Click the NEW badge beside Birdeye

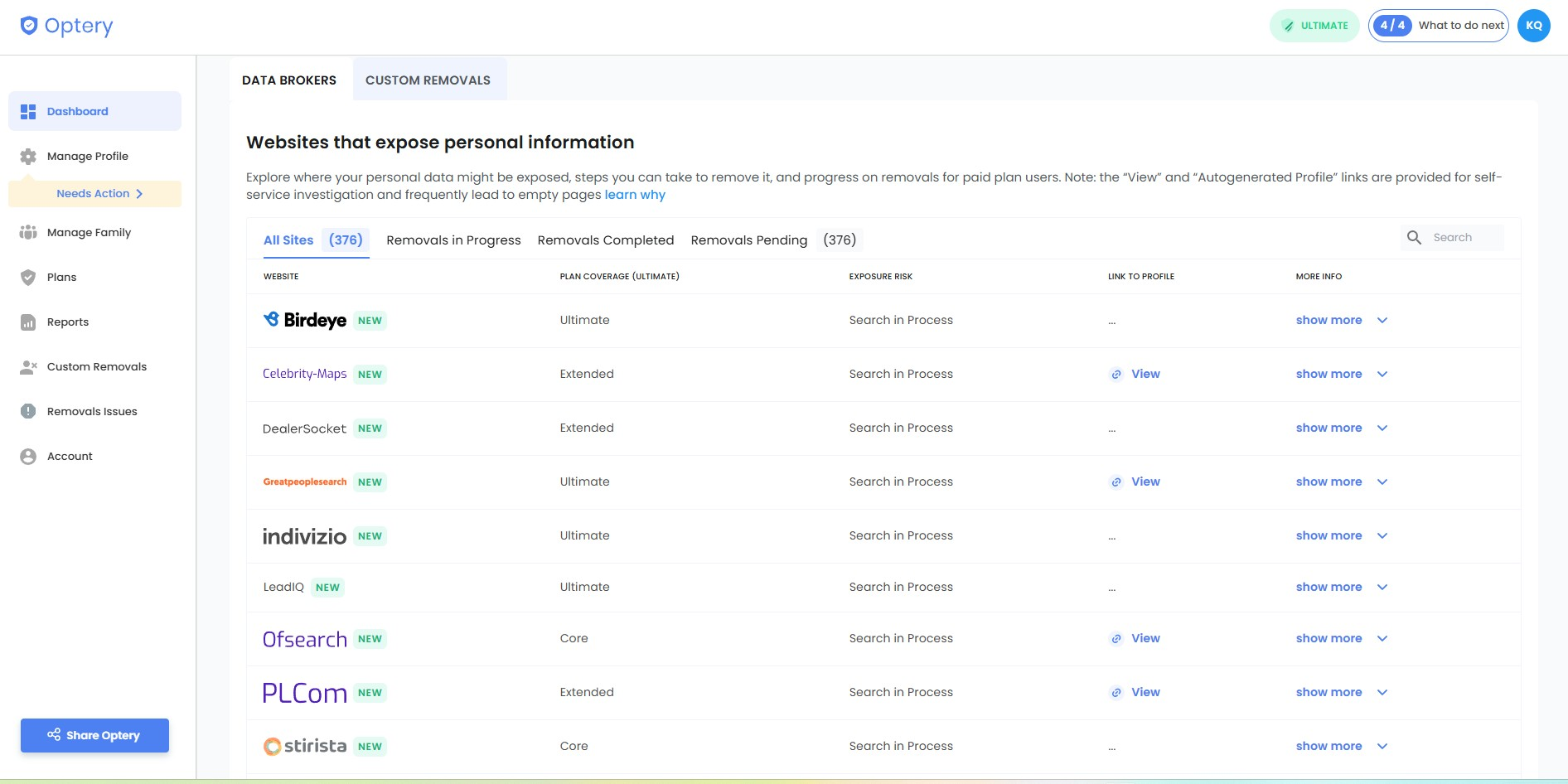click(370, 321)
